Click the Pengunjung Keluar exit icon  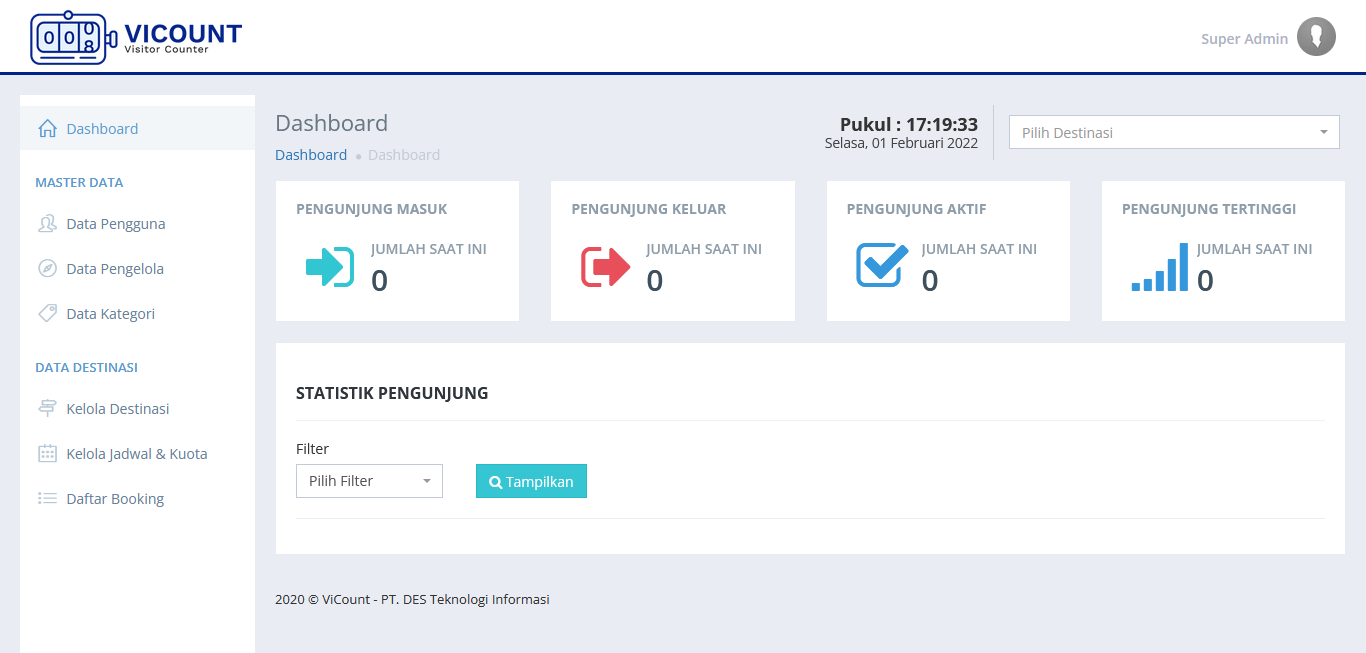click(x=605, y=267)
